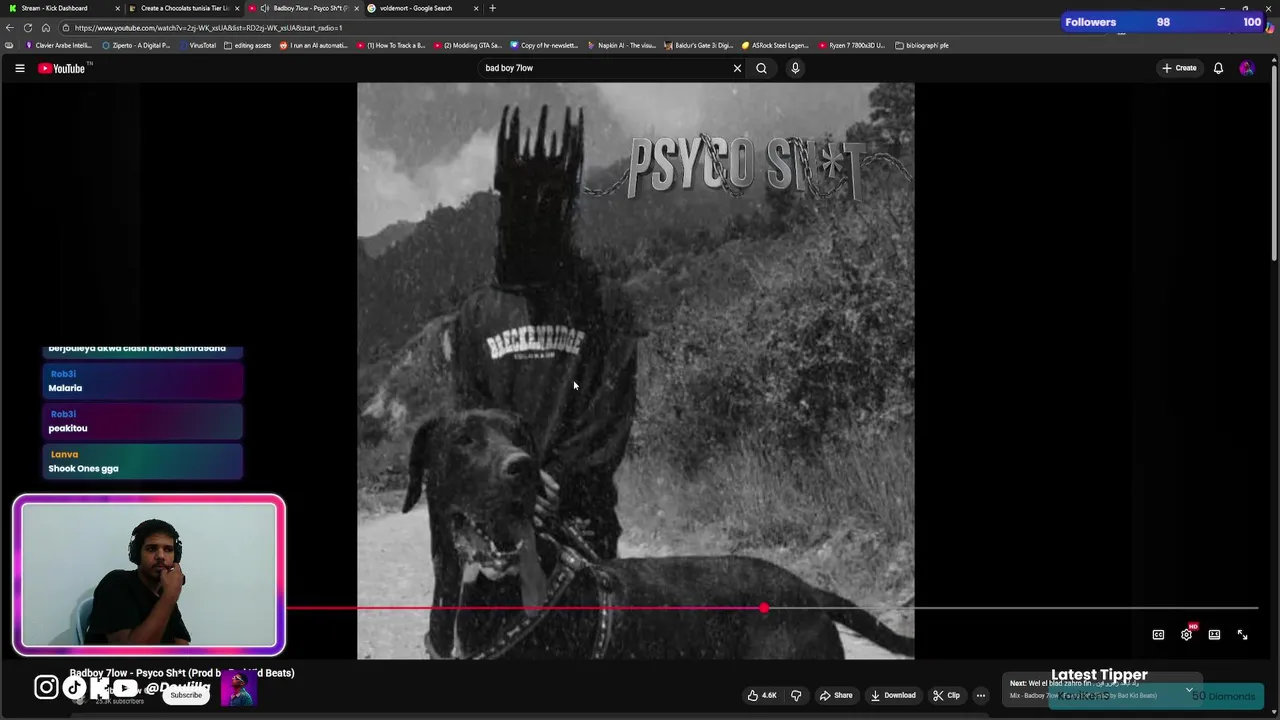This screenshot has width=1280, height=720.
Task: Close the Kick Dashboard tab
Action: pos(117,8)
